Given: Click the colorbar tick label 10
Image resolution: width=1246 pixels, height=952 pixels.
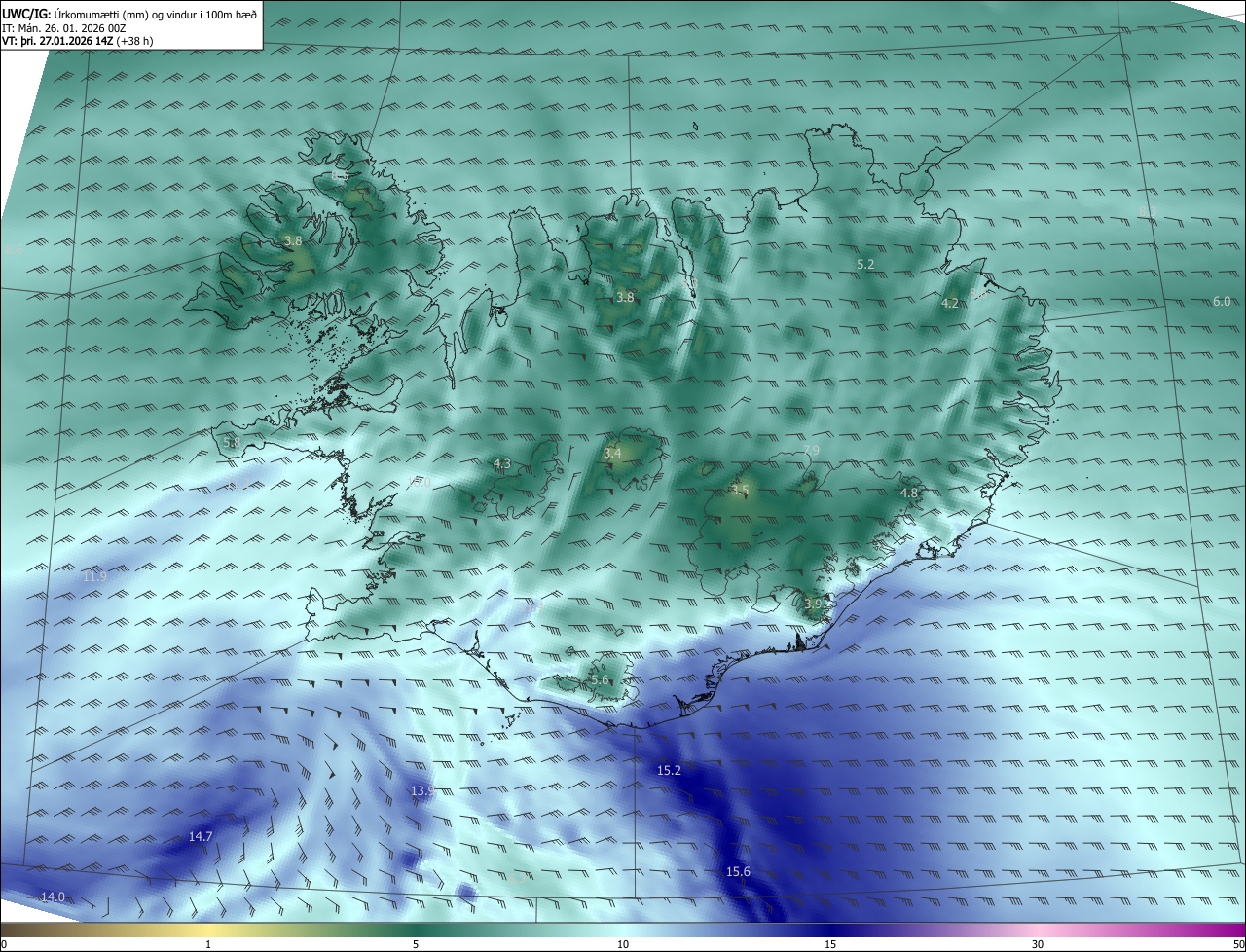Looking at the screenshot, I should 623,944.
